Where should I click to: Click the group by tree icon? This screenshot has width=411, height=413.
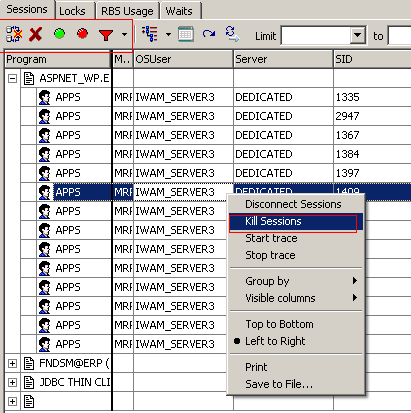[x=150, y=34]
